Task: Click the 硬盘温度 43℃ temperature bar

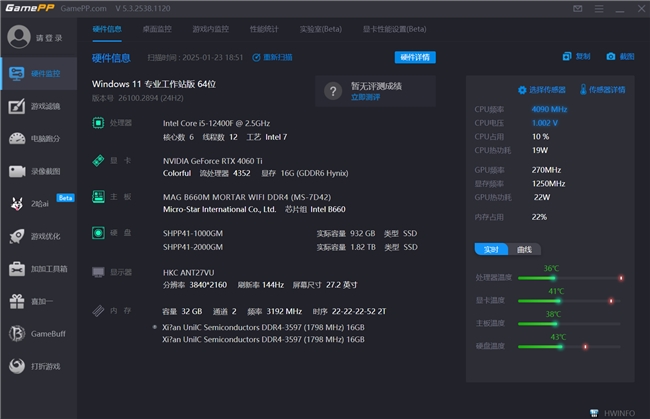Action: (x=570, y=346)
